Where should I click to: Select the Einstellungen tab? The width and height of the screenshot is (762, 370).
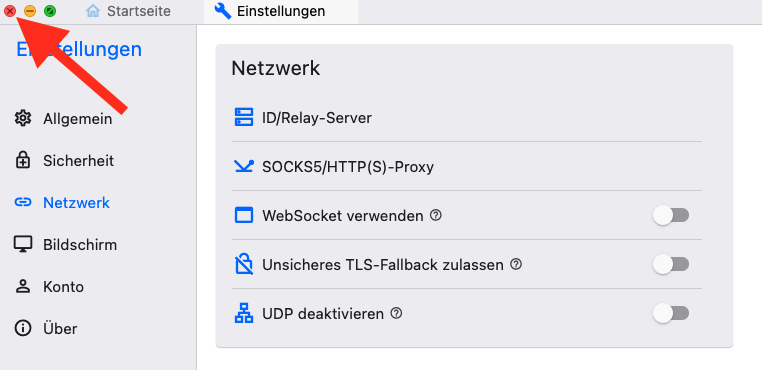click(x=280, y=11)
